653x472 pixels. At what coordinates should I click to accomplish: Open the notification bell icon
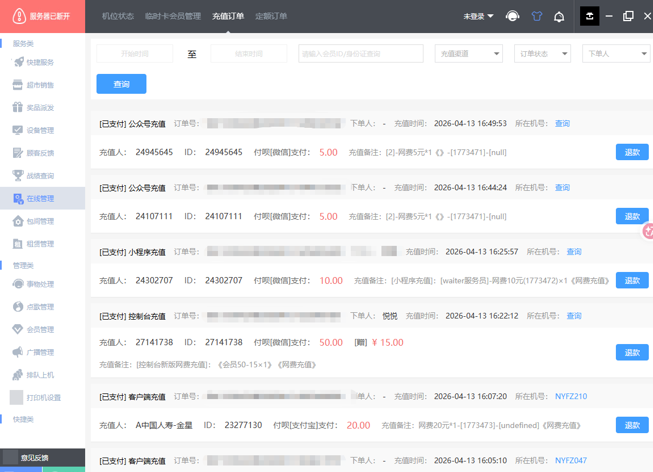[x=559, y=17]
